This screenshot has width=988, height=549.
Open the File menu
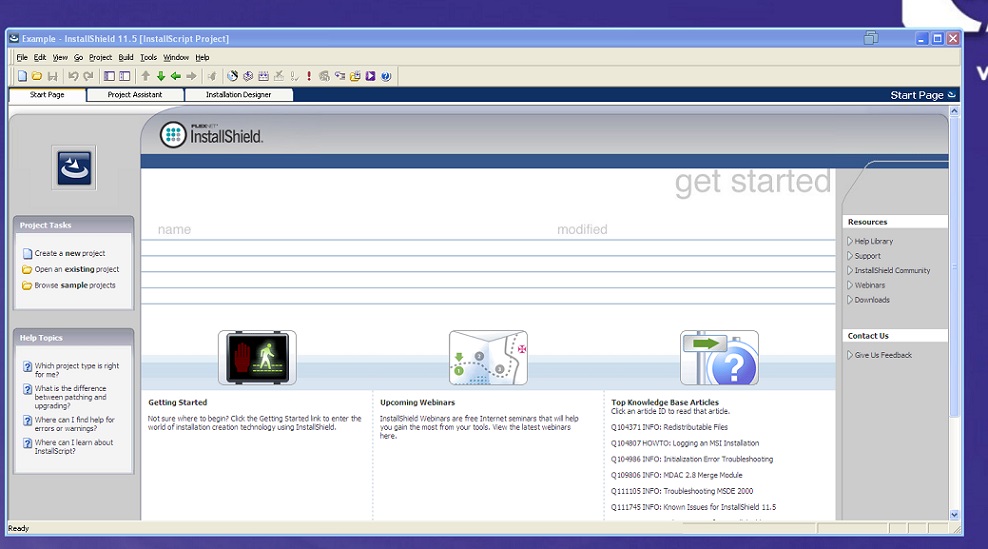coord(22,57)
